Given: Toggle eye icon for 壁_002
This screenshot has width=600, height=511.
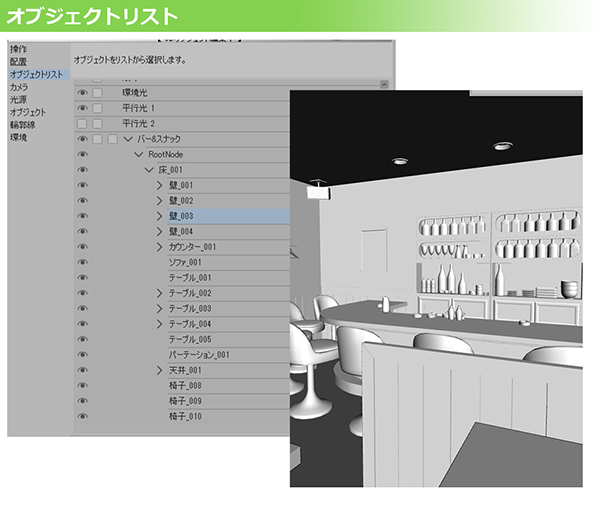Looking at the screenshot, I should point(82,201).
